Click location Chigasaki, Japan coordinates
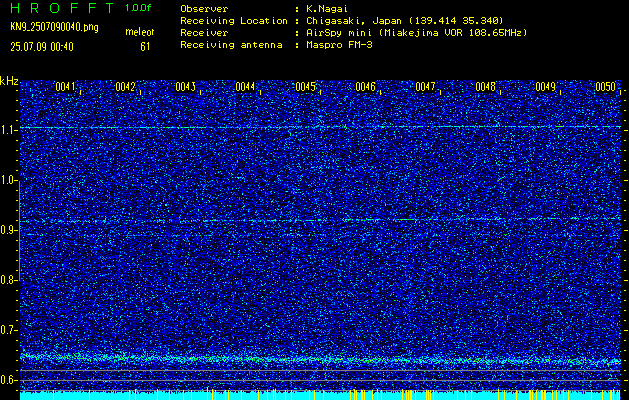The width and height of the screenshot is (629, 400). coord(404,21)
